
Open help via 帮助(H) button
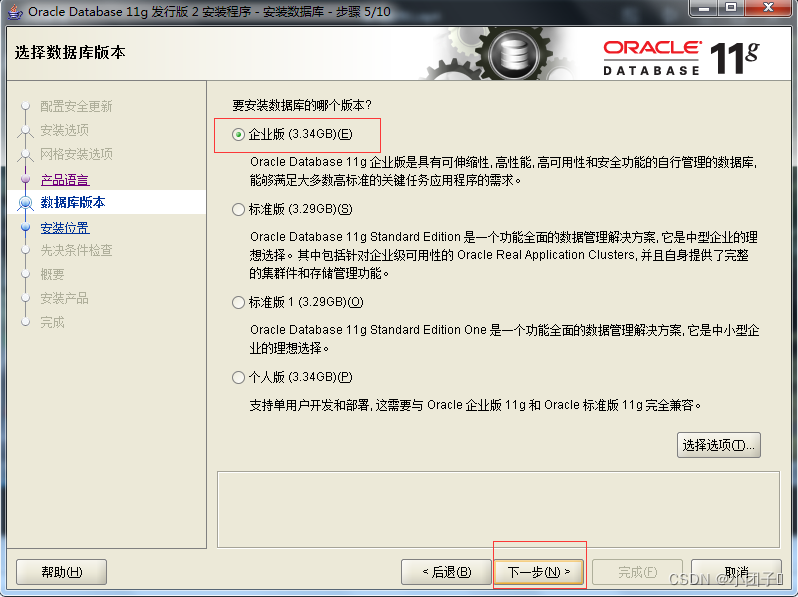(62, 572)
